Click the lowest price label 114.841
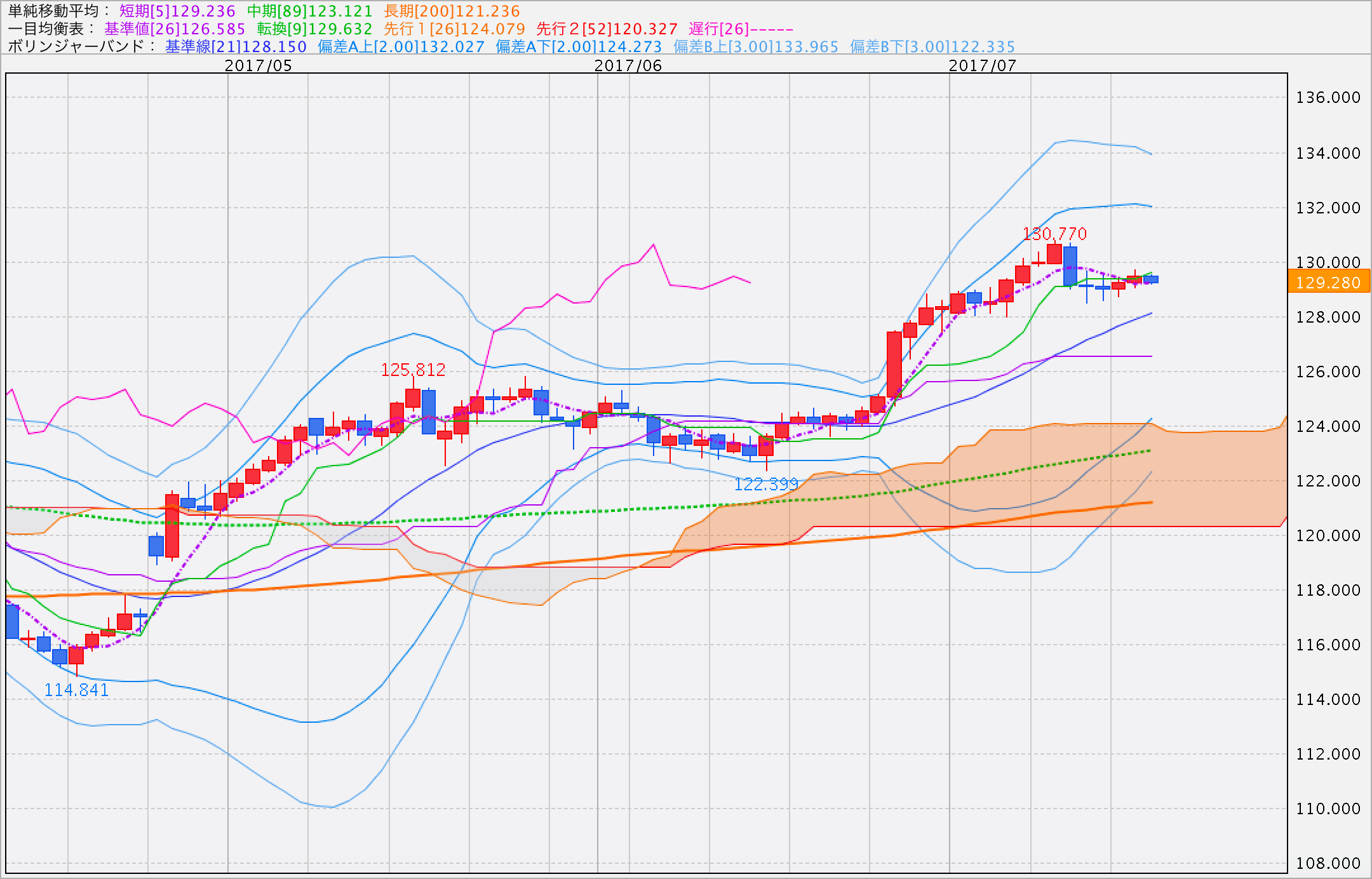Screen dimensions: 1372x879 (x=76, y=690)
